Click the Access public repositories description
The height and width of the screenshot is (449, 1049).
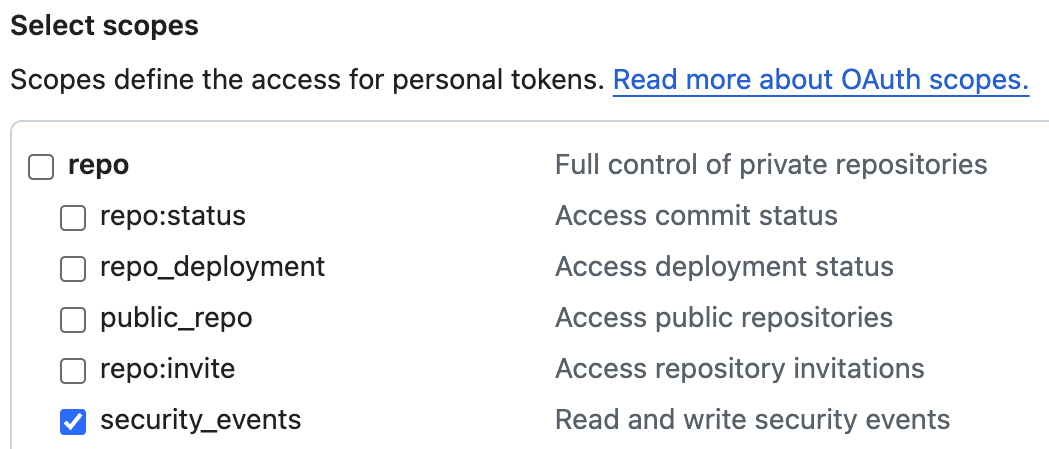coord(724,319)
